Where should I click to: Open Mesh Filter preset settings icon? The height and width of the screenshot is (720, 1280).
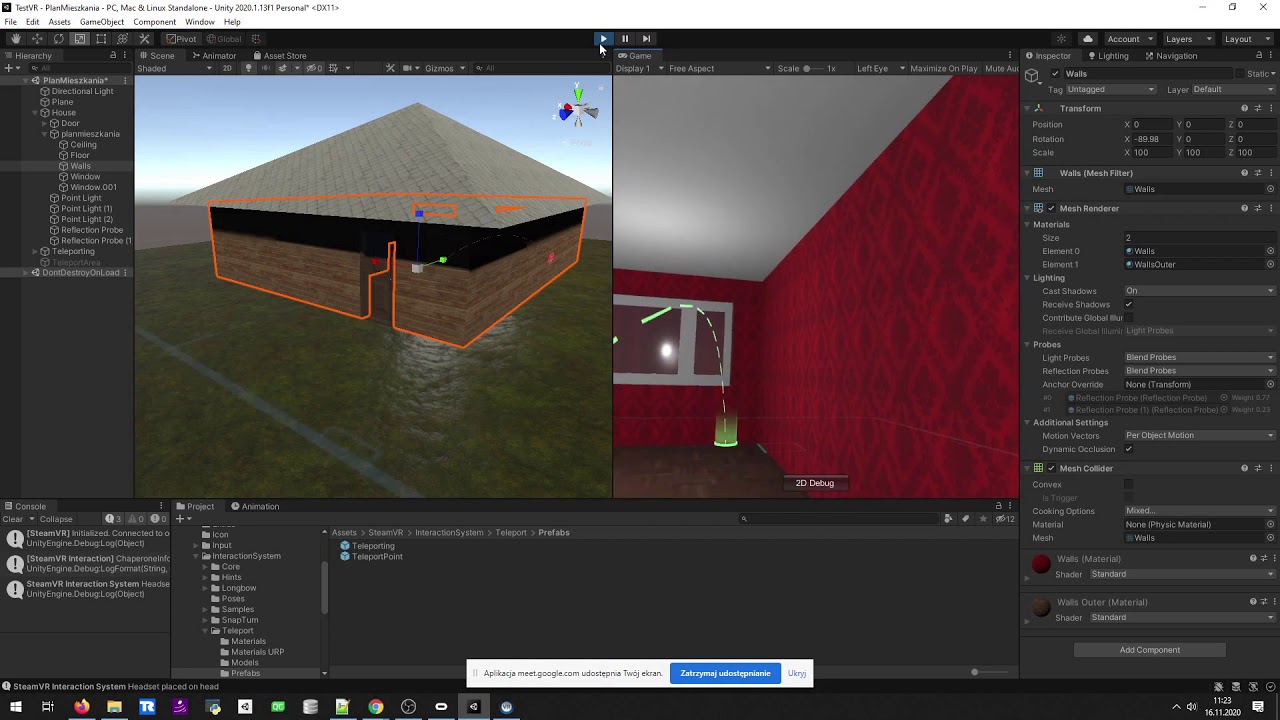tap(1258, 173)
